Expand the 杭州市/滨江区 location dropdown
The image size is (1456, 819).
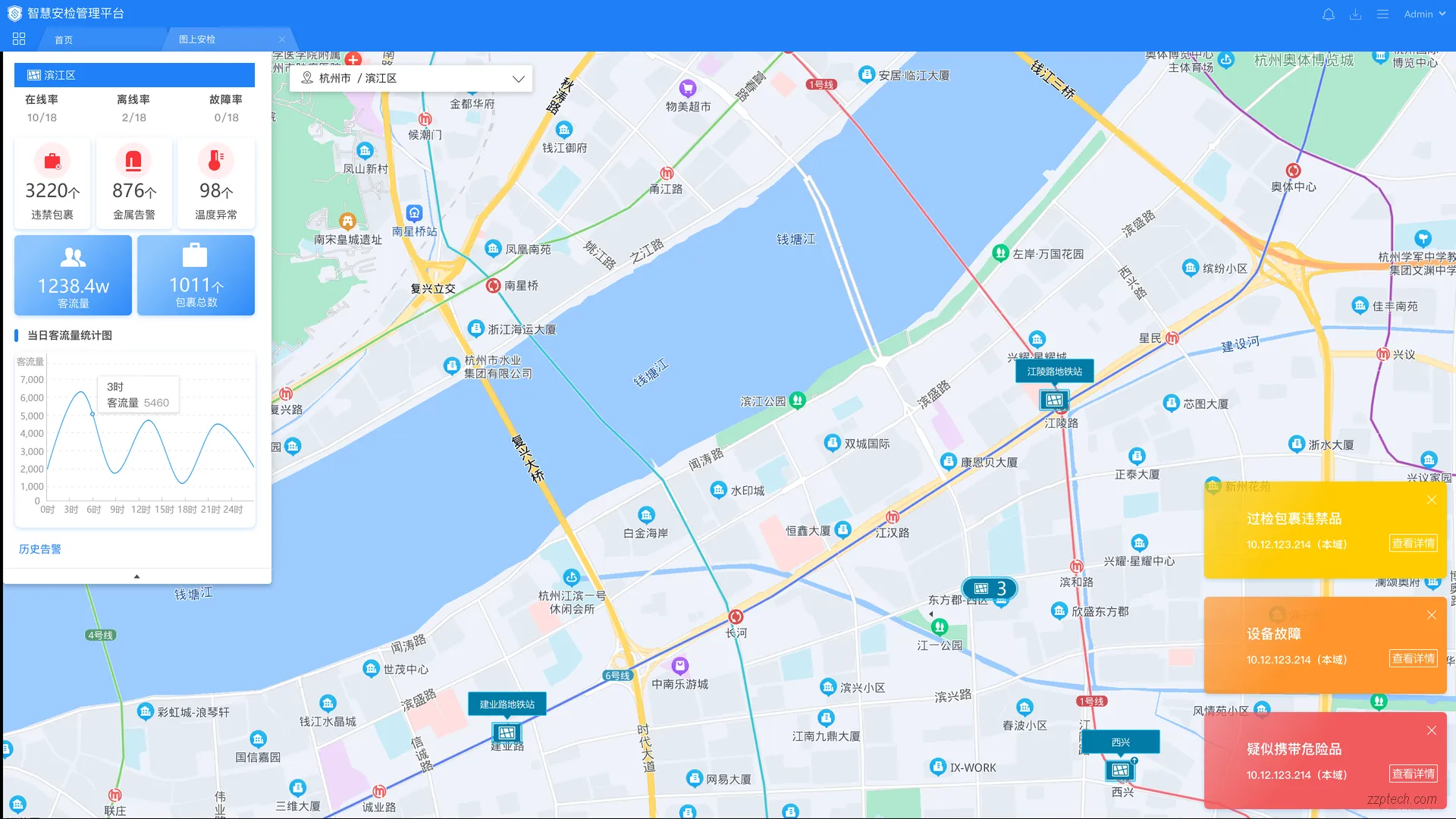coord(518,78)
